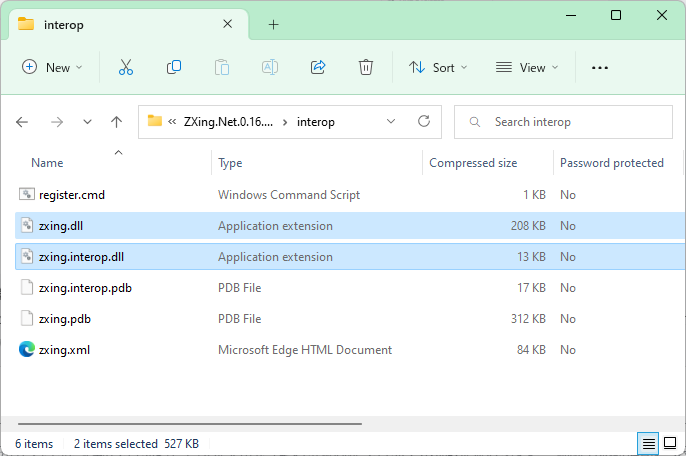Add a new tab with plus
Screen dimensions: 686x456
[x=273, y=25]
